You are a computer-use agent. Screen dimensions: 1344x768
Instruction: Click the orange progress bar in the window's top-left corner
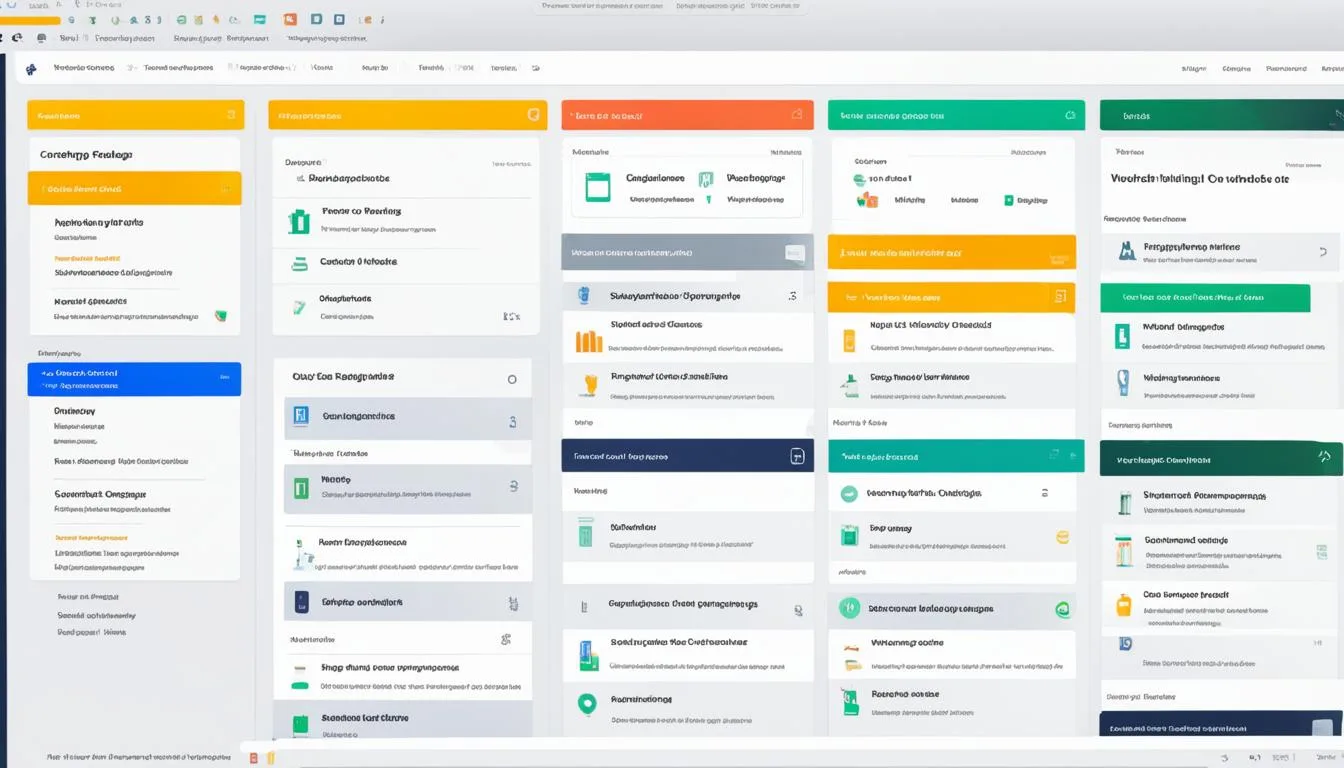click(30, 20)
